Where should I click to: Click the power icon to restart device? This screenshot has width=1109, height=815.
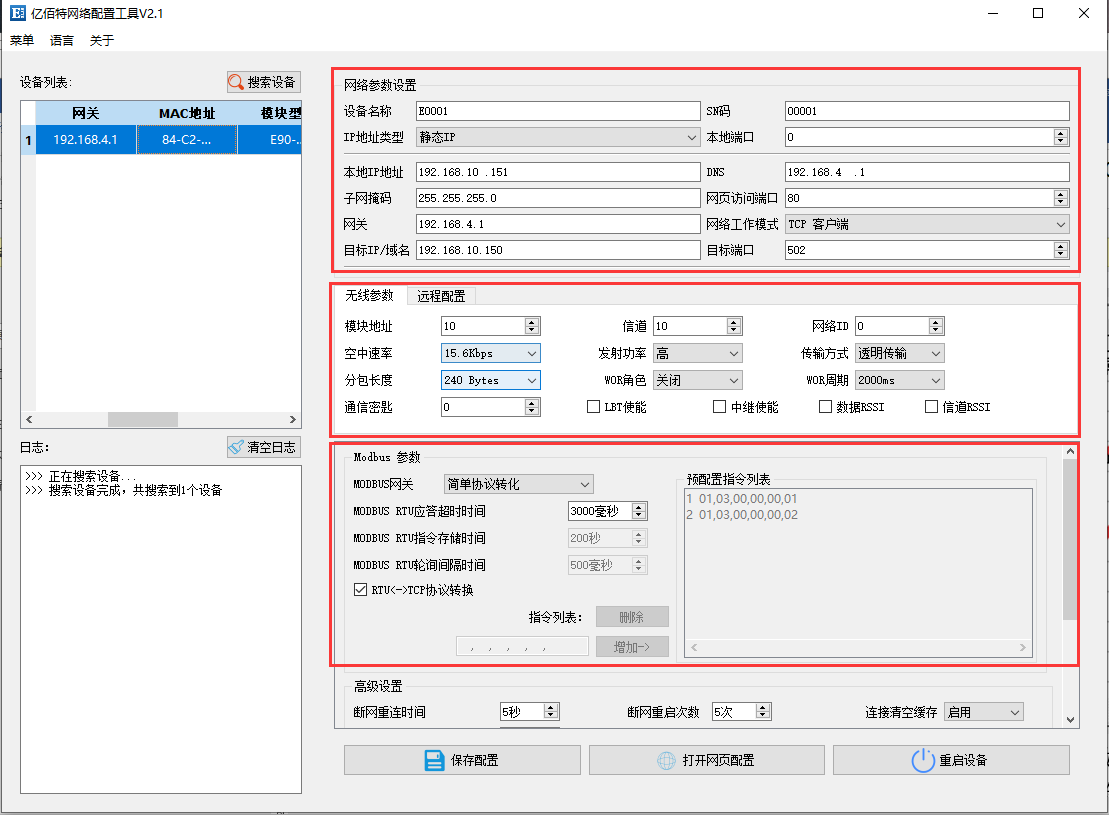[x=922, y=760]
